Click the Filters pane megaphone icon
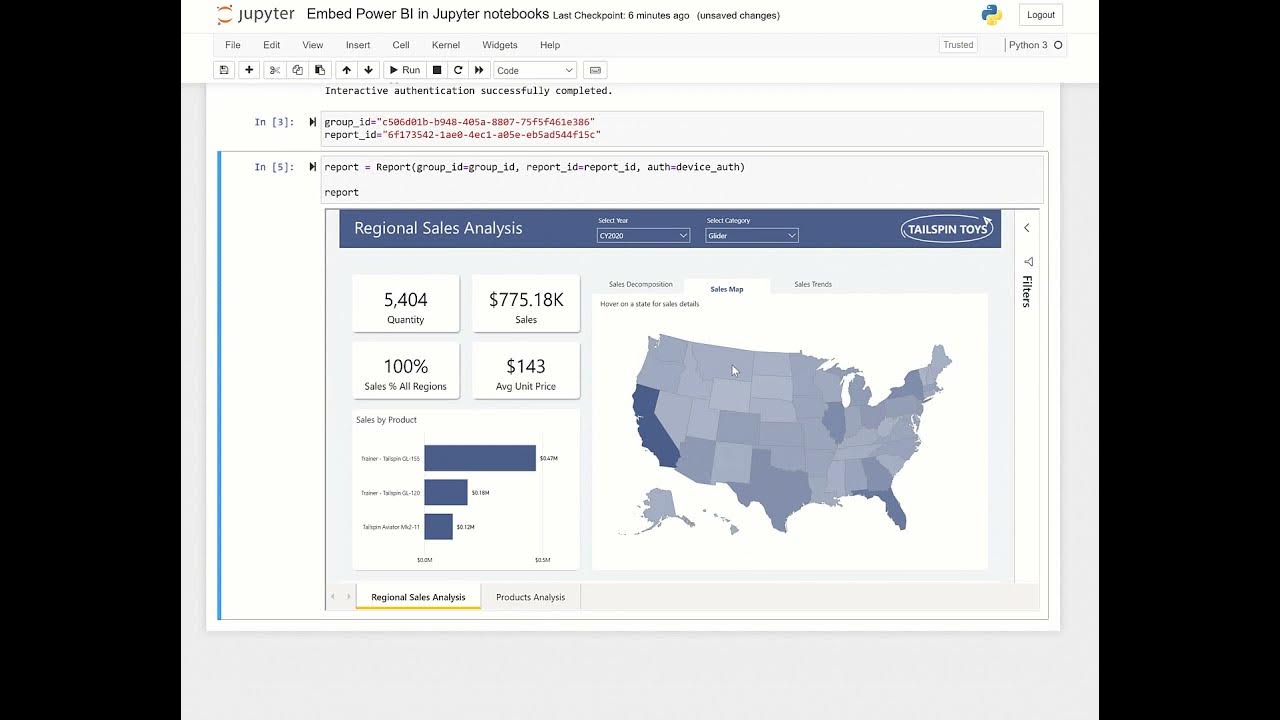 point(1028,262)
